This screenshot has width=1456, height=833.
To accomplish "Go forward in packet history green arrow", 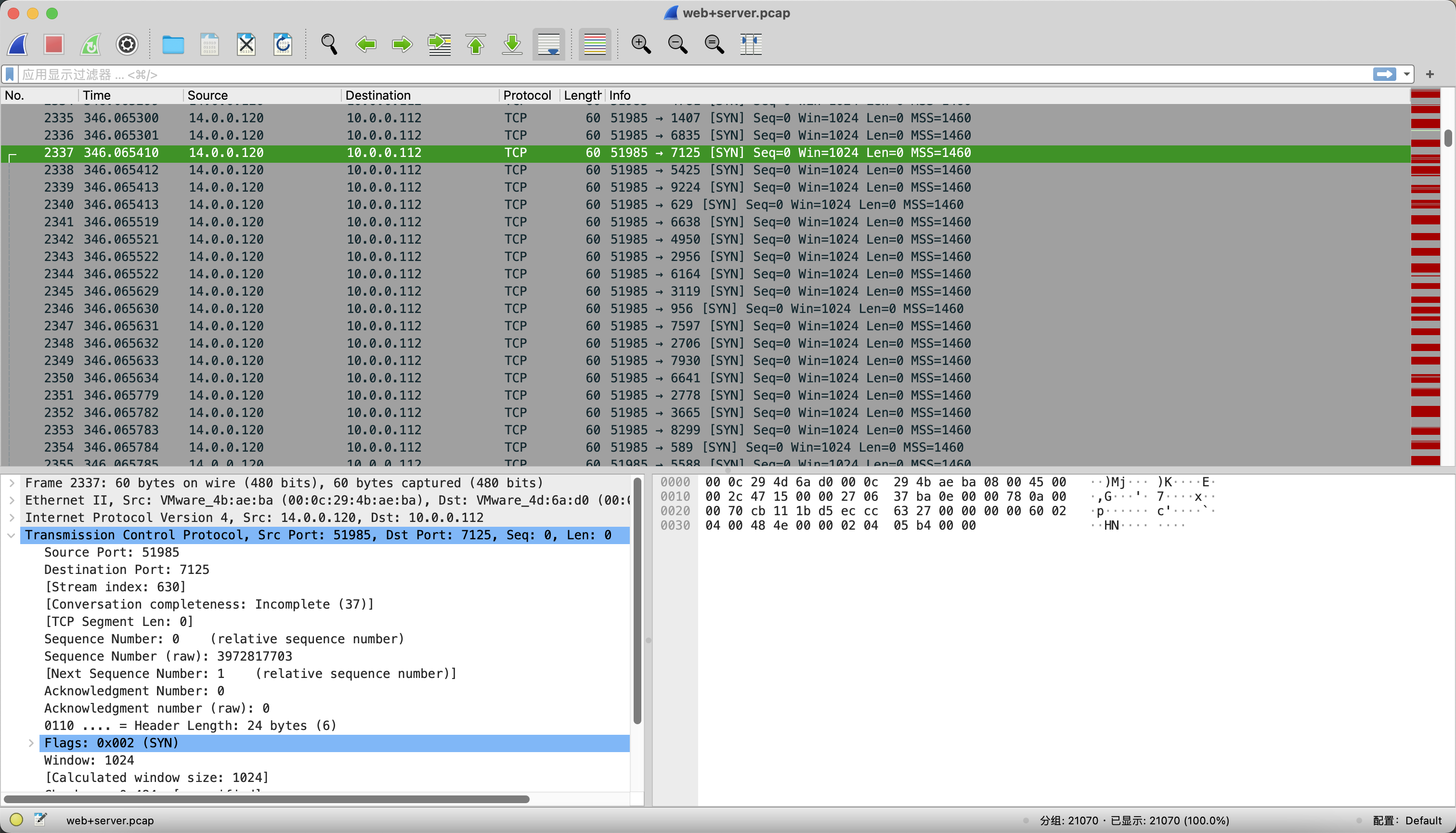I will pos(402,44).
